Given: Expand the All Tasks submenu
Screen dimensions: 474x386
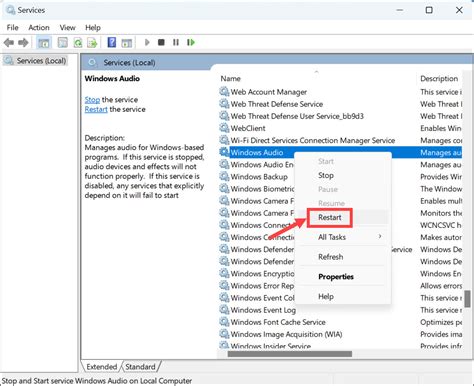Looking at the screenshot, I should 343,237.
